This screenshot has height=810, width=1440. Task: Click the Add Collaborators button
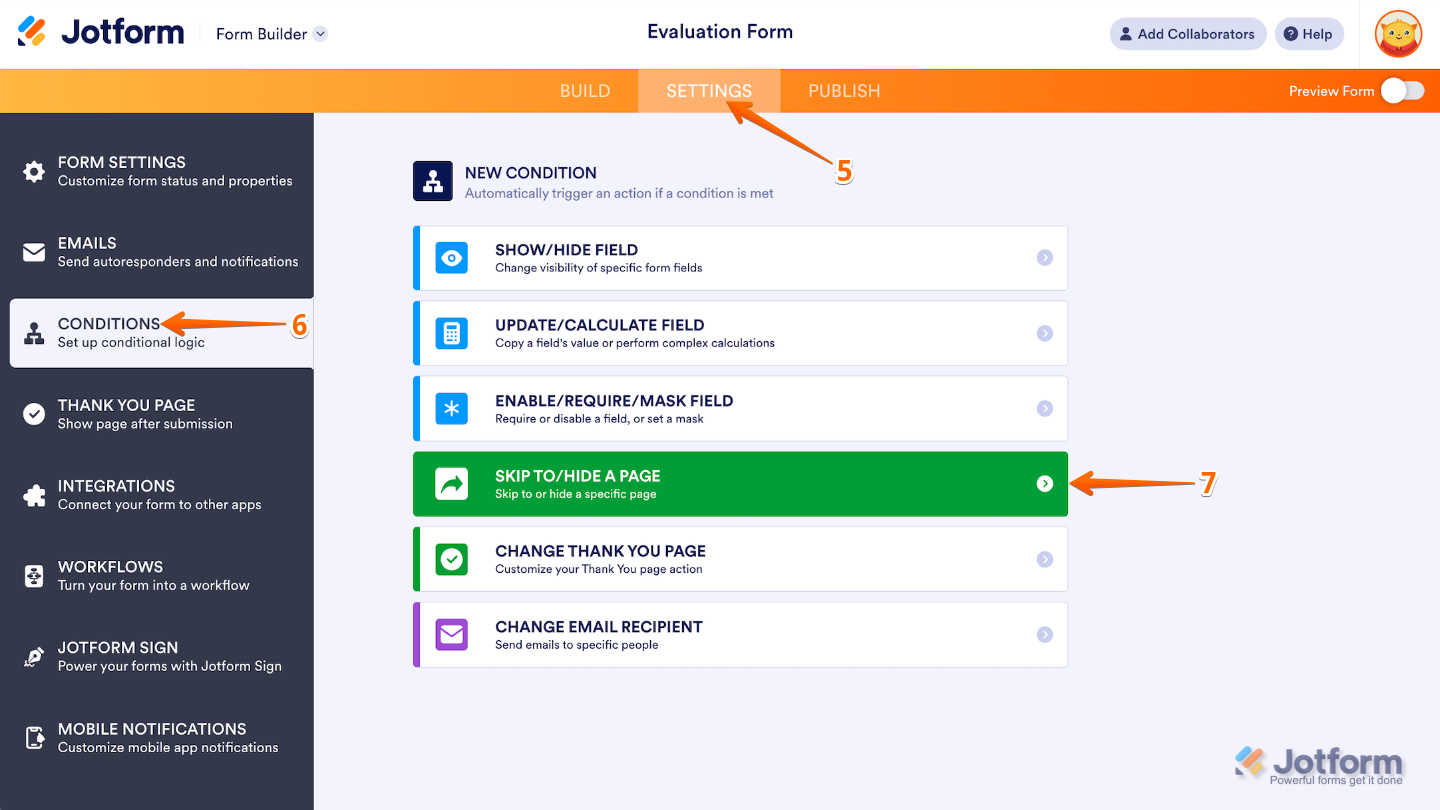click(x=1187, y=33)
